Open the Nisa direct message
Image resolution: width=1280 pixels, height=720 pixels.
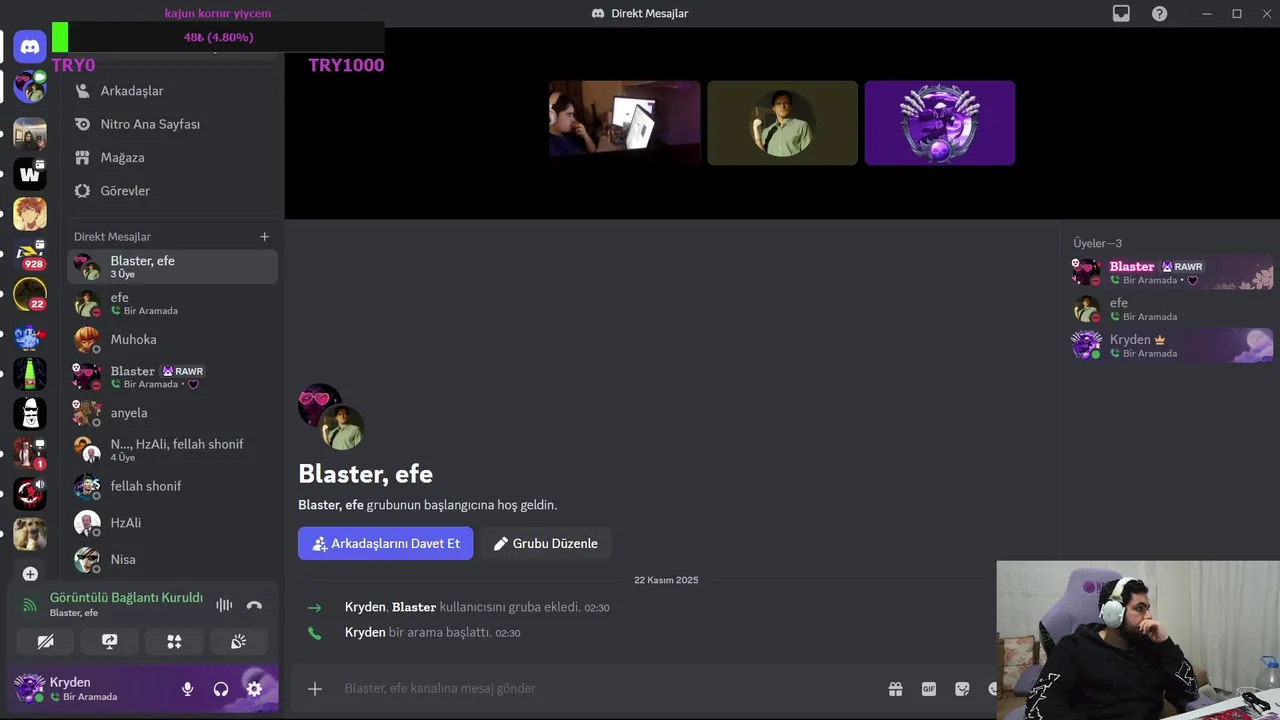click(x=172, y=560)
